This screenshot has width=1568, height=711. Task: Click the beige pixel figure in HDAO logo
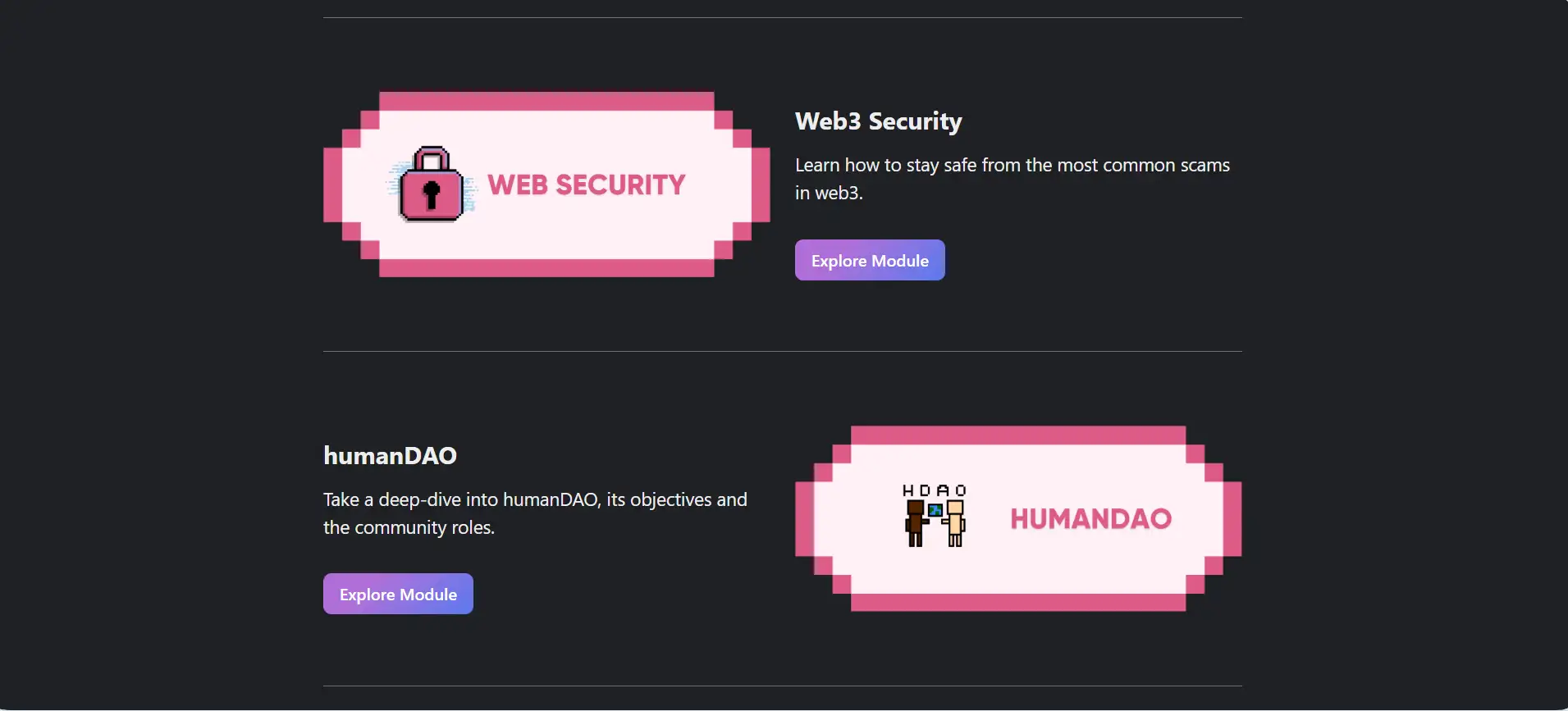[955, 522]
